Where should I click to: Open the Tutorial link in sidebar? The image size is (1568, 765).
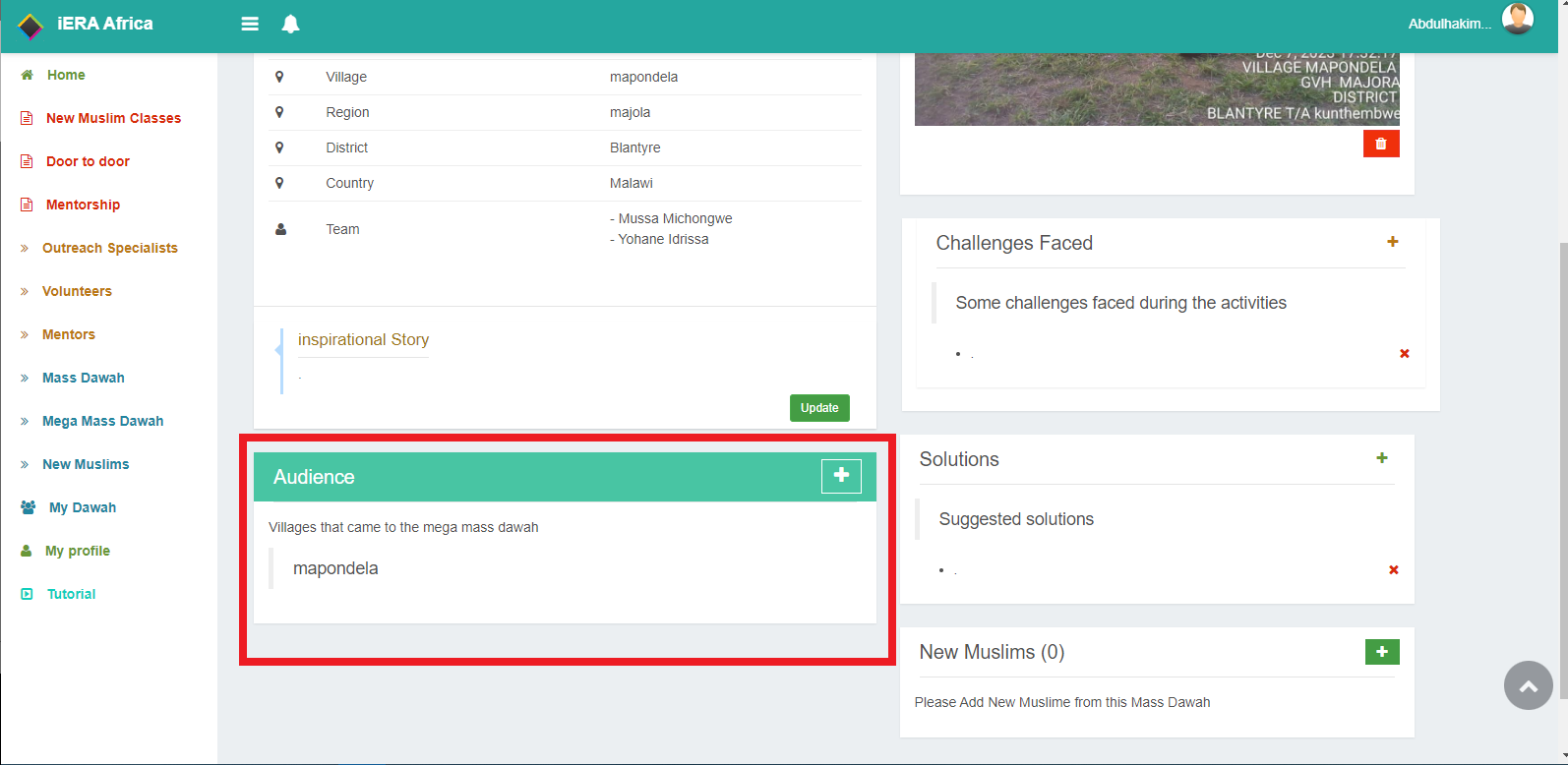click(x=71, y=594)
